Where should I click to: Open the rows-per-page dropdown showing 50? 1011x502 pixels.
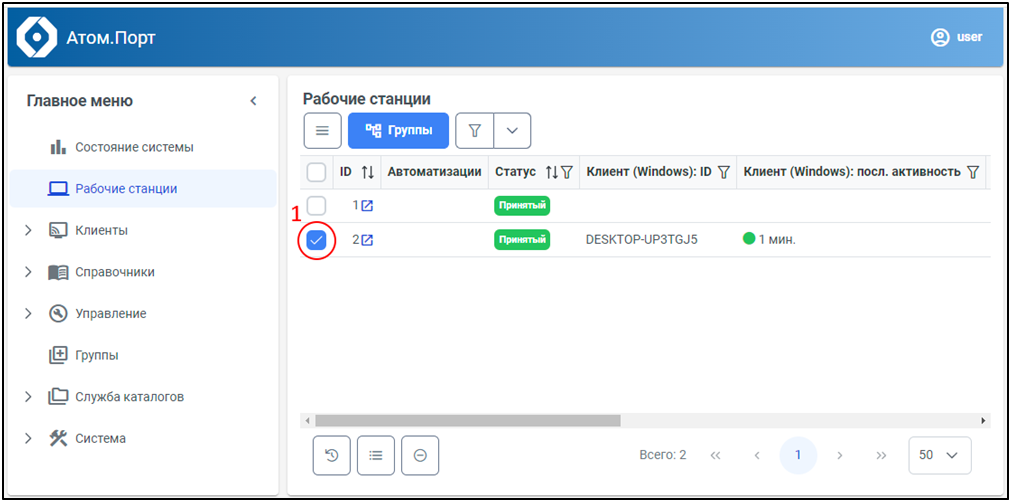tap(939, 455)
